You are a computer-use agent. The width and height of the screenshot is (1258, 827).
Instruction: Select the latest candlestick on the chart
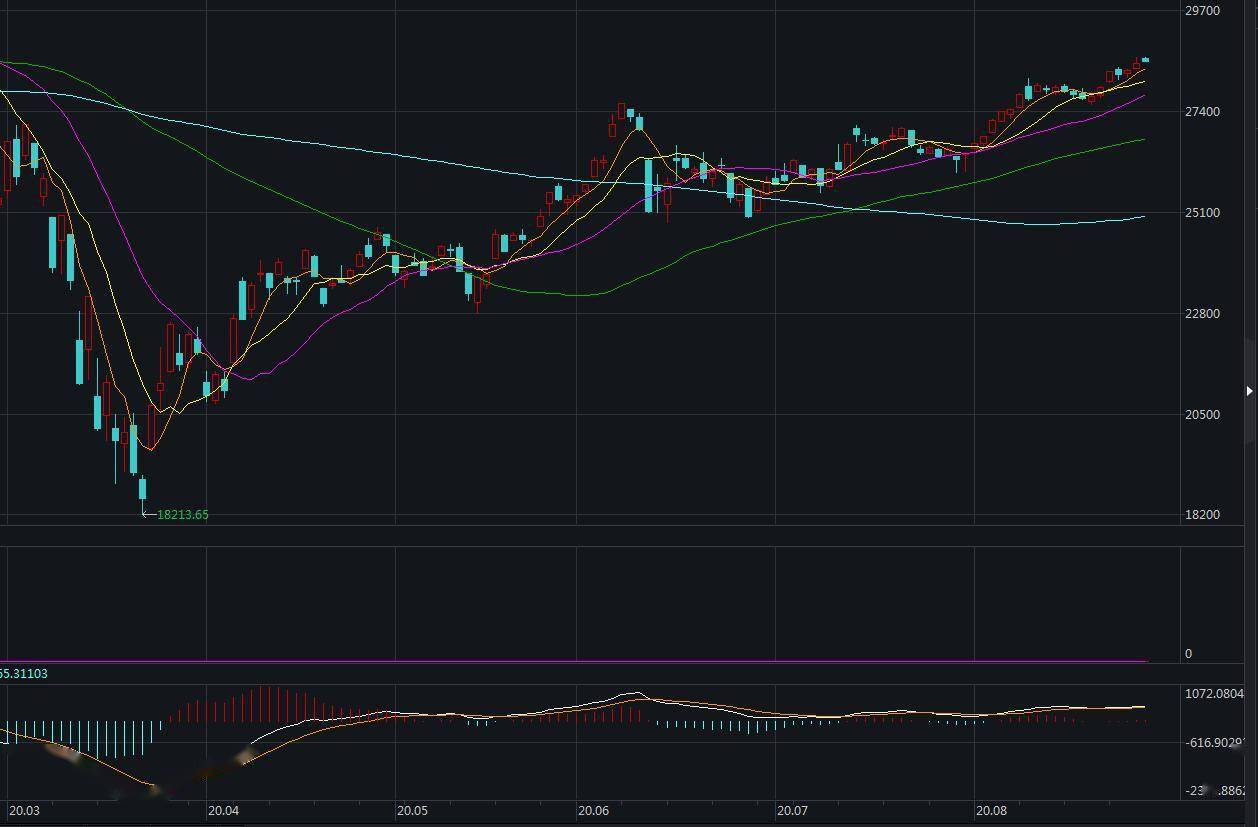point(1145,60)
